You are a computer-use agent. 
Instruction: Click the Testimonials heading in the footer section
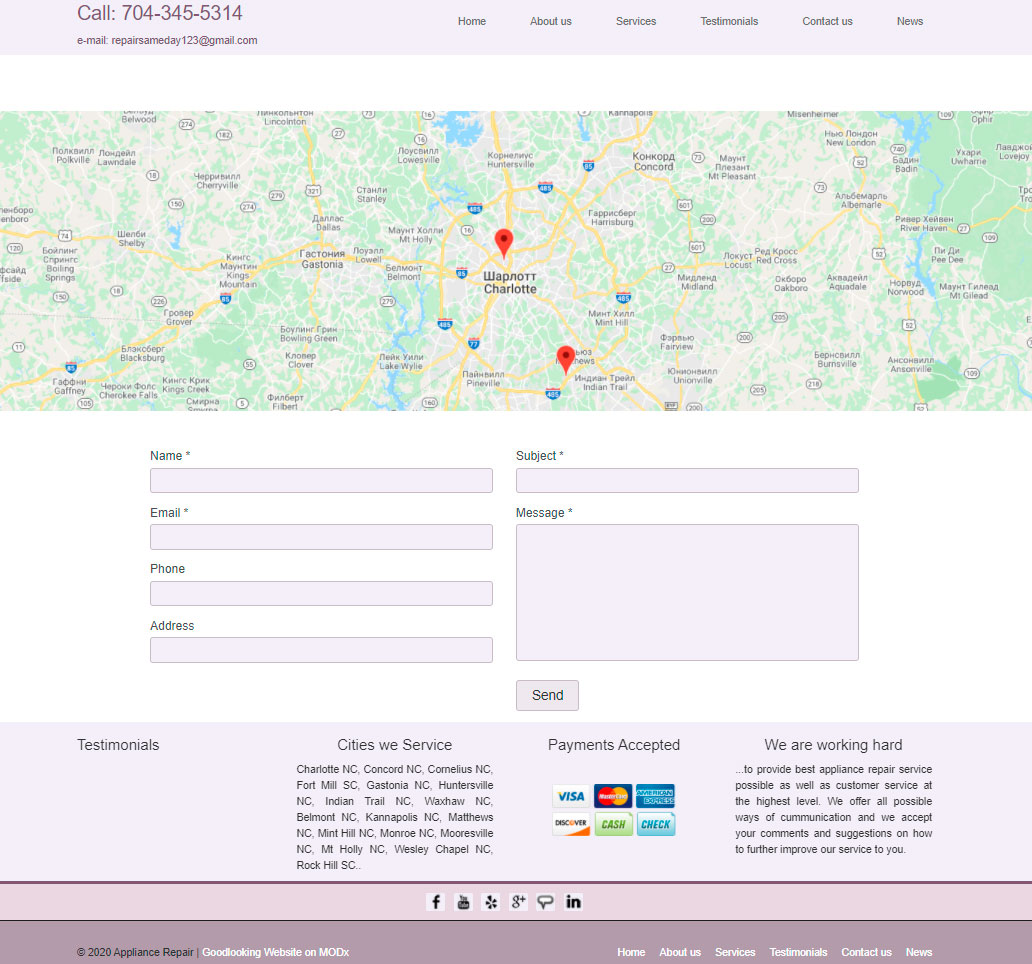[x=118, y=745]
